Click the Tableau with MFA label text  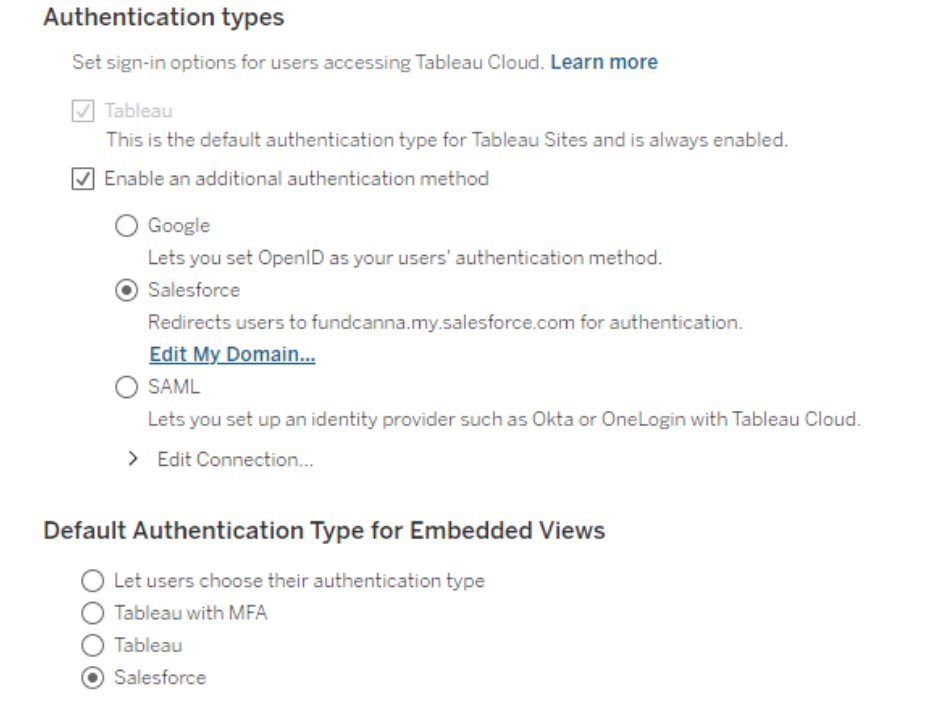pos(191,613)
